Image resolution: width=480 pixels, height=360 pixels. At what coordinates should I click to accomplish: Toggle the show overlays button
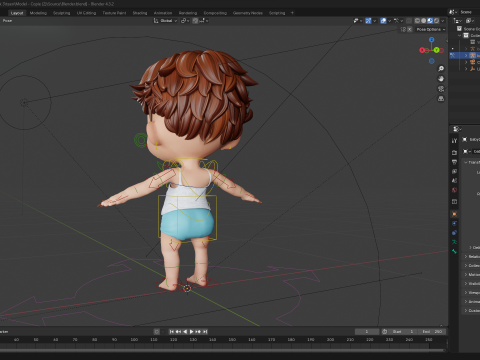(383, 21)
